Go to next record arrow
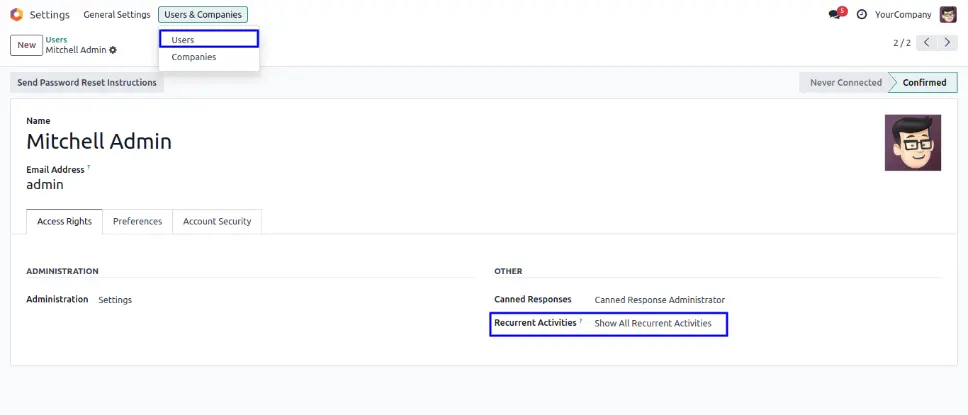The height and width of the screenshot is (415, 968). coord(948,43)
